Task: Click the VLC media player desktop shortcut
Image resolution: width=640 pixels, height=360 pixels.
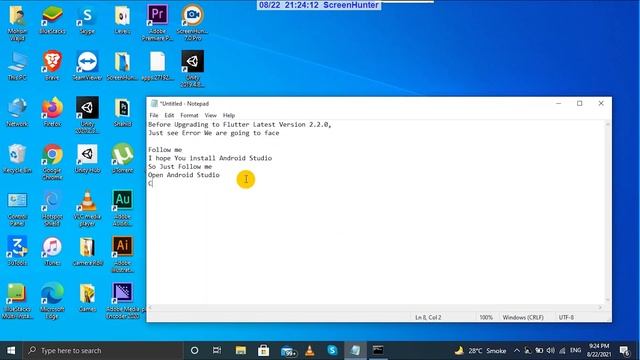Action: (87, 208)
